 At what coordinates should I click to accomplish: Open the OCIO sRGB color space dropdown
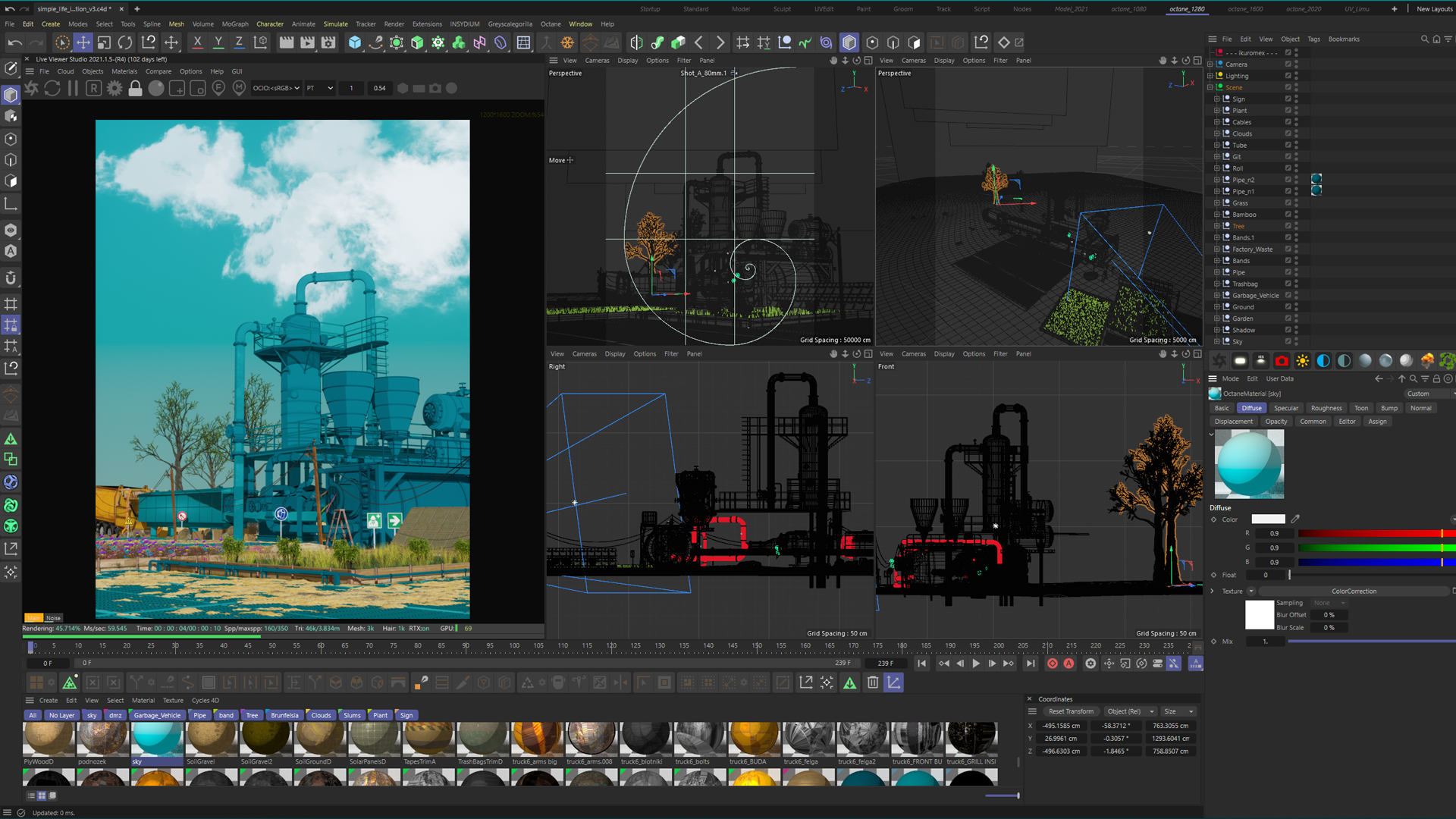pos(276,88)
